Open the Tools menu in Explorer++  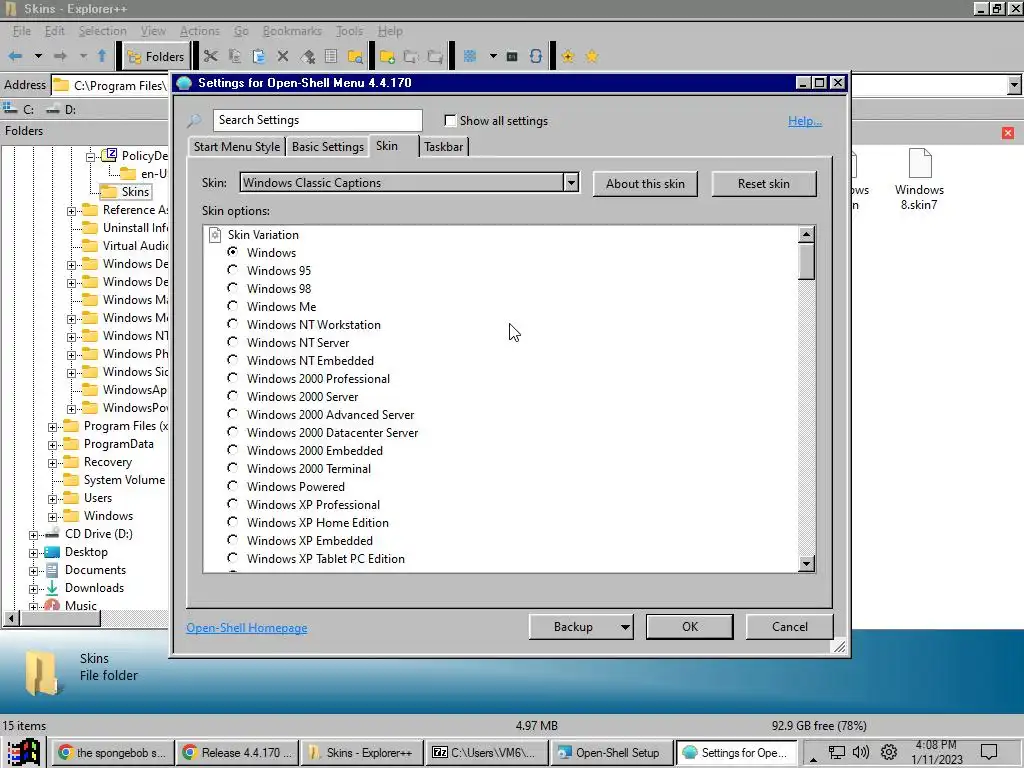point(349,31)
